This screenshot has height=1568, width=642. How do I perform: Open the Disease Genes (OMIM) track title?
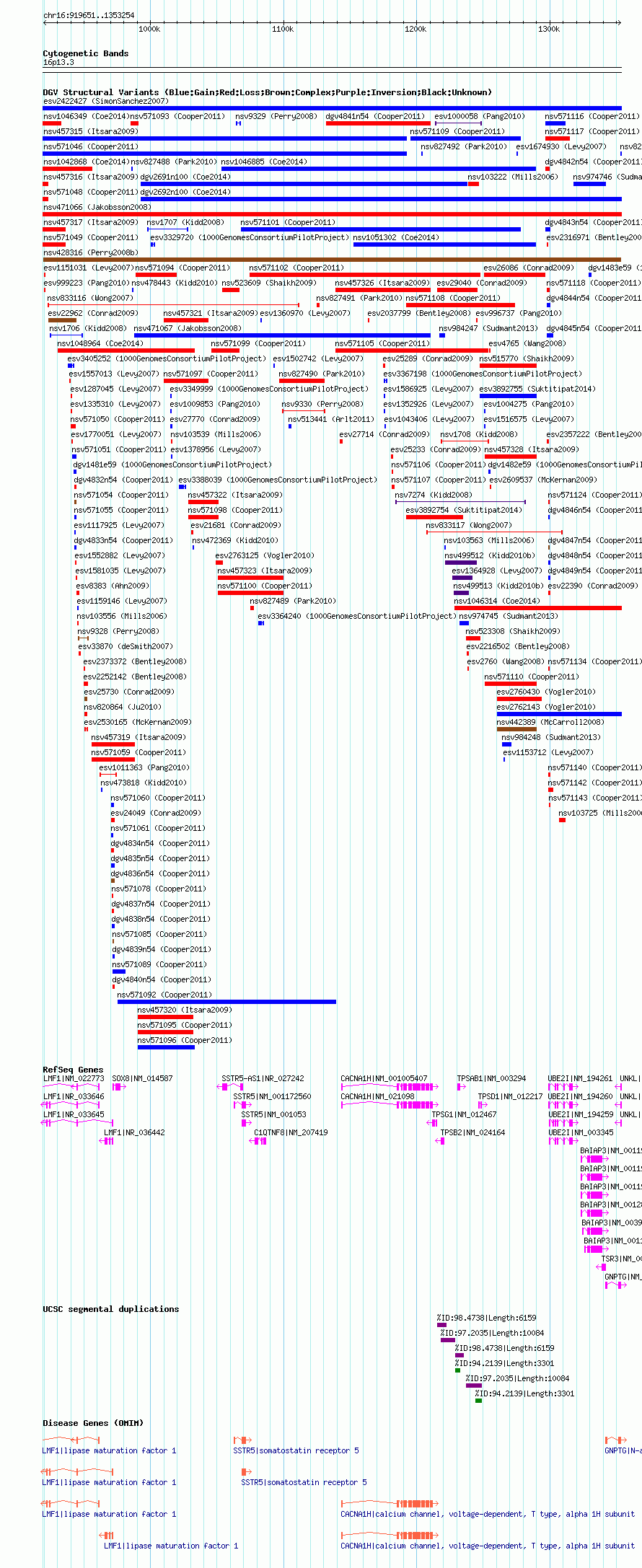point(93,1423)
